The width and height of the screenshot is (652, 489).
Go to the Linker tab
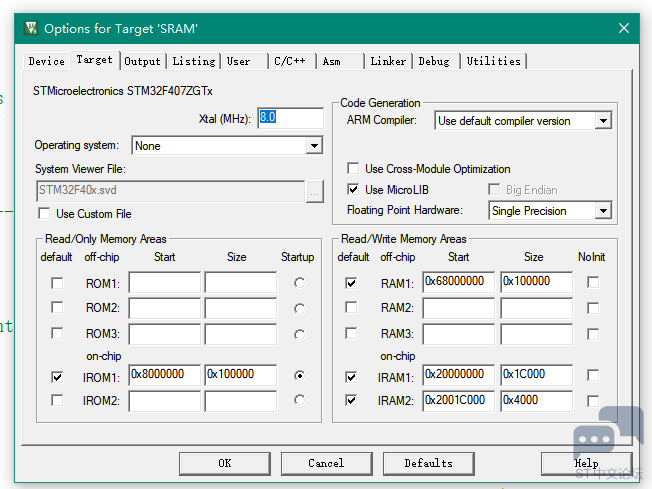click(x=388, y=61)
